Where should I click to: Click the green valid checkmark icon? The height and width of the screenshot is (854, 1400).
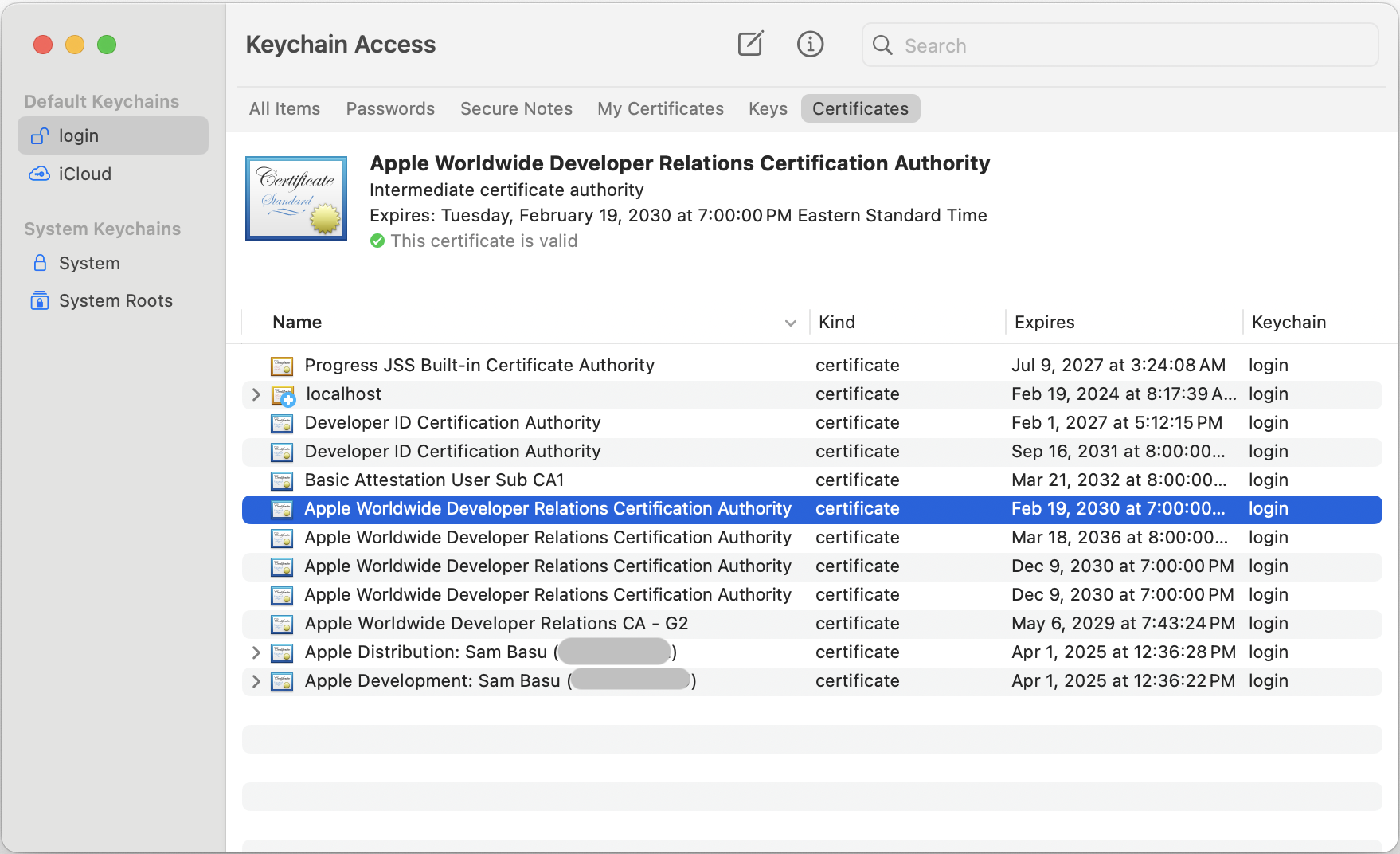377,241
